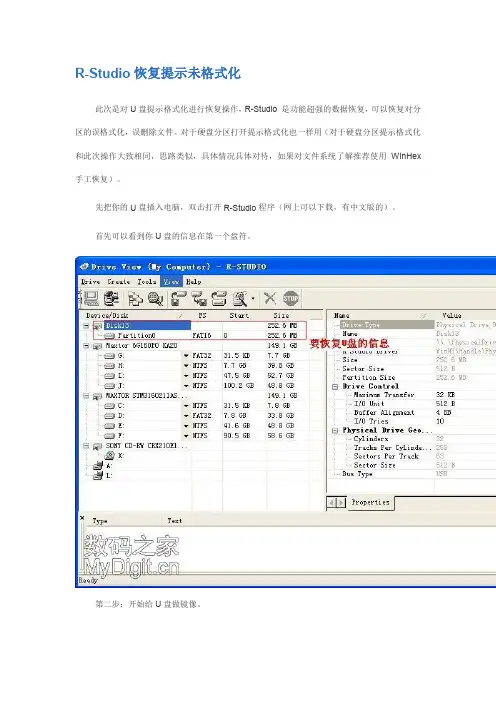Open the highlighted View menu
The image size is (496, 702).
171,282
